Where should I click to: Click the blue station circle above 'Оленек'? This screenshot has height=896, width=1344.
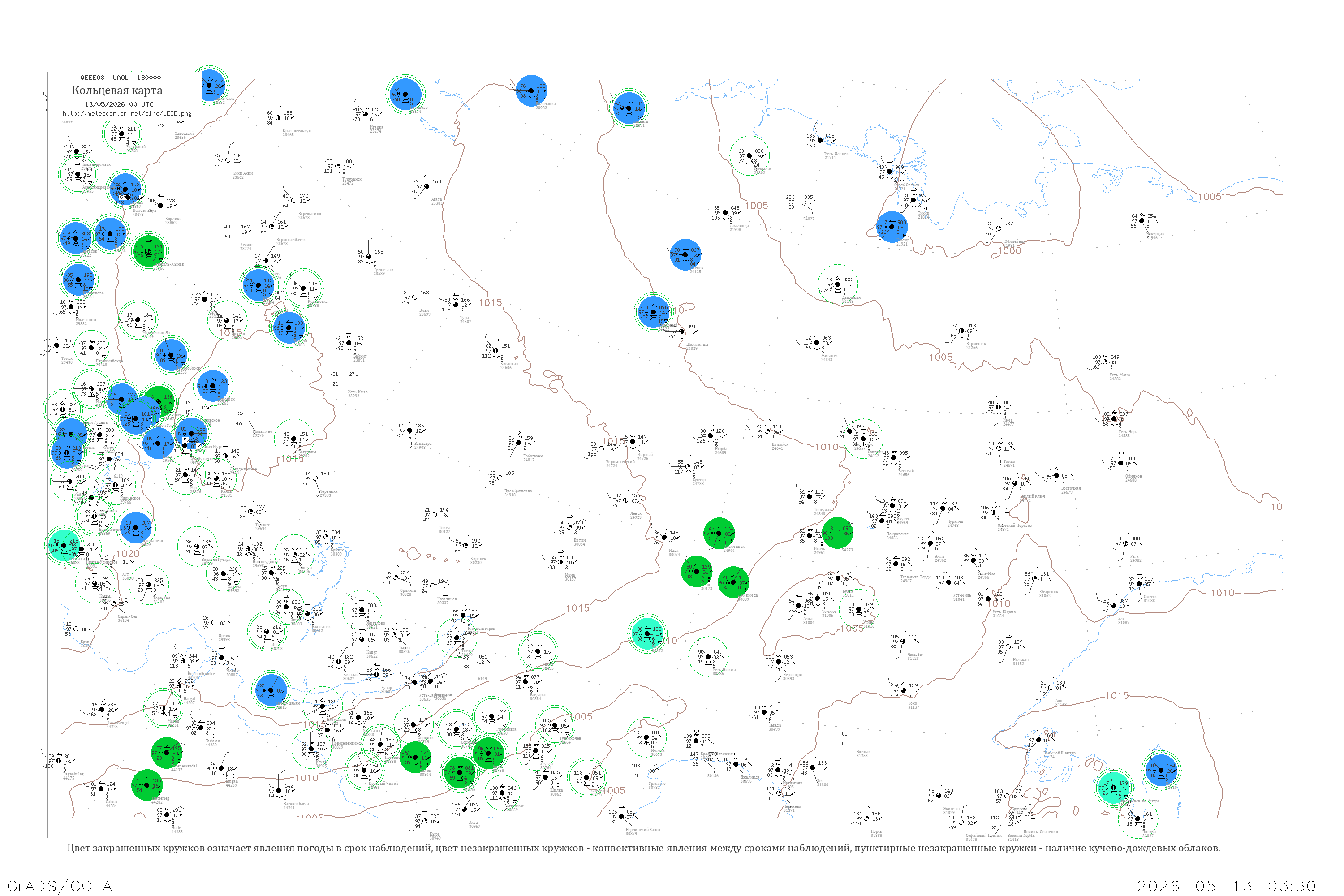(x=685, y=255)
